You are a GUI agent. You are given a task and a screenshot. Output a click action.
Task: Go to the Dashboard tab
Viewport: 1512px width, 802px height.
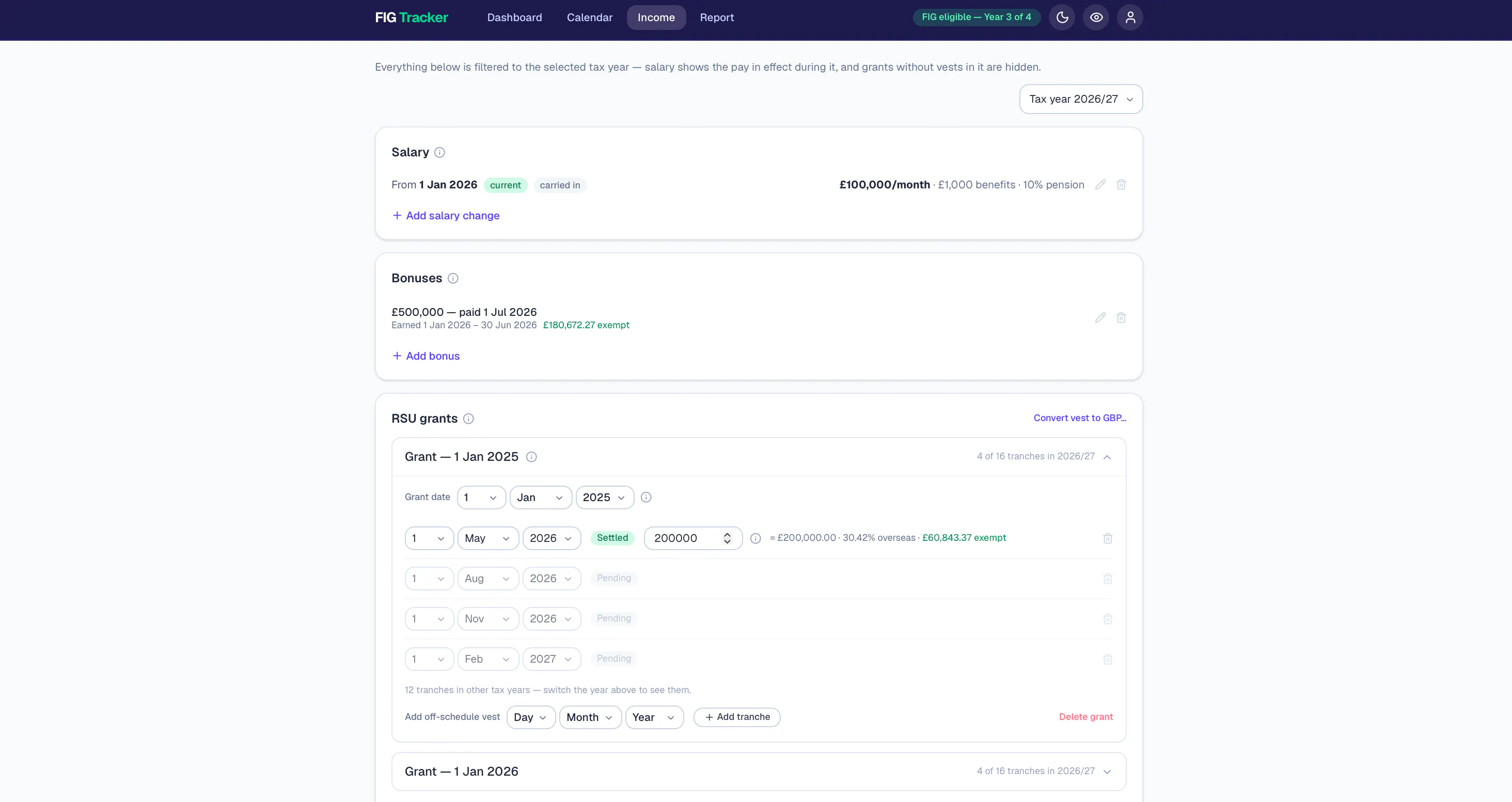[x=514, y=18]
